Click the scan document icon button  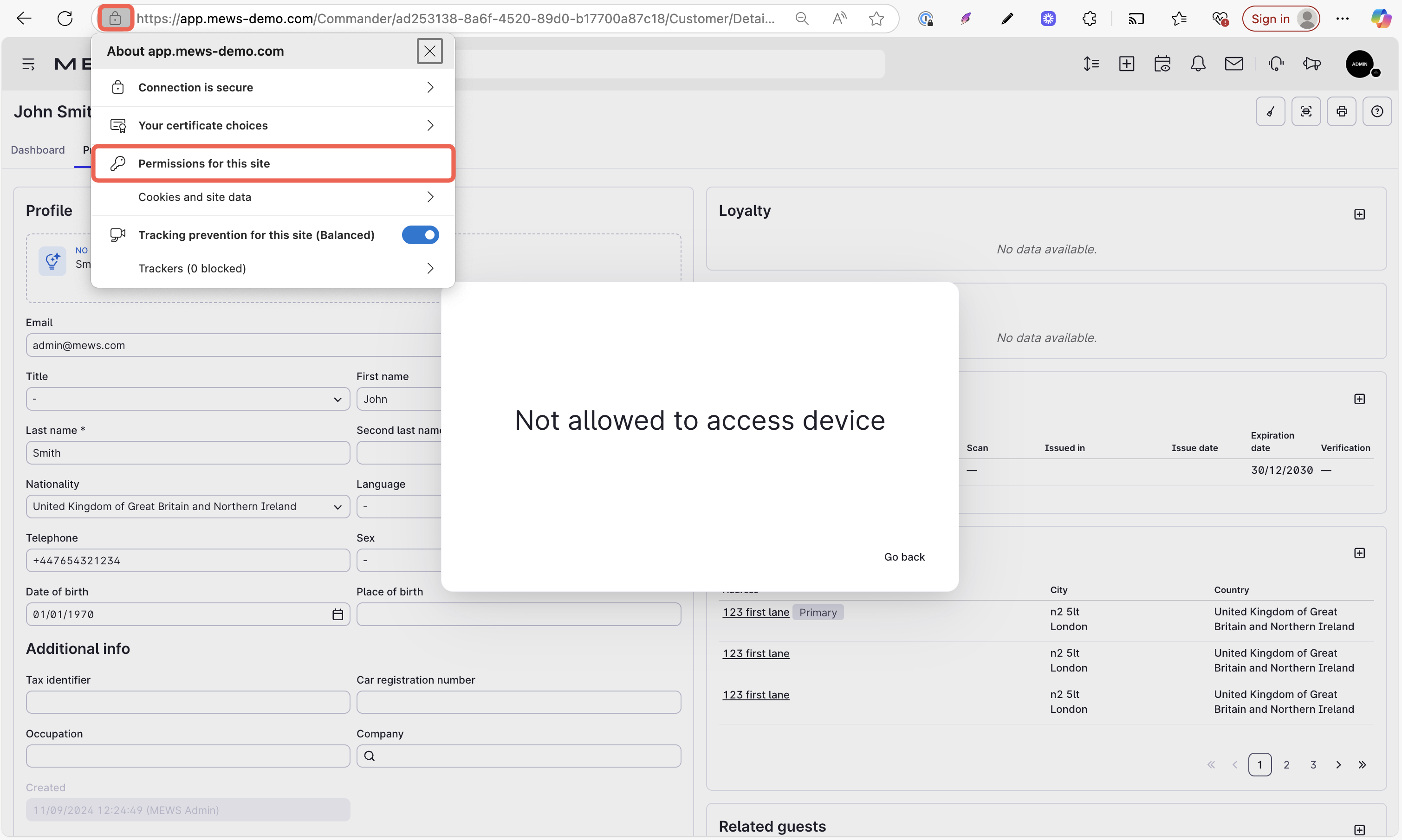tap(1306, 111)
